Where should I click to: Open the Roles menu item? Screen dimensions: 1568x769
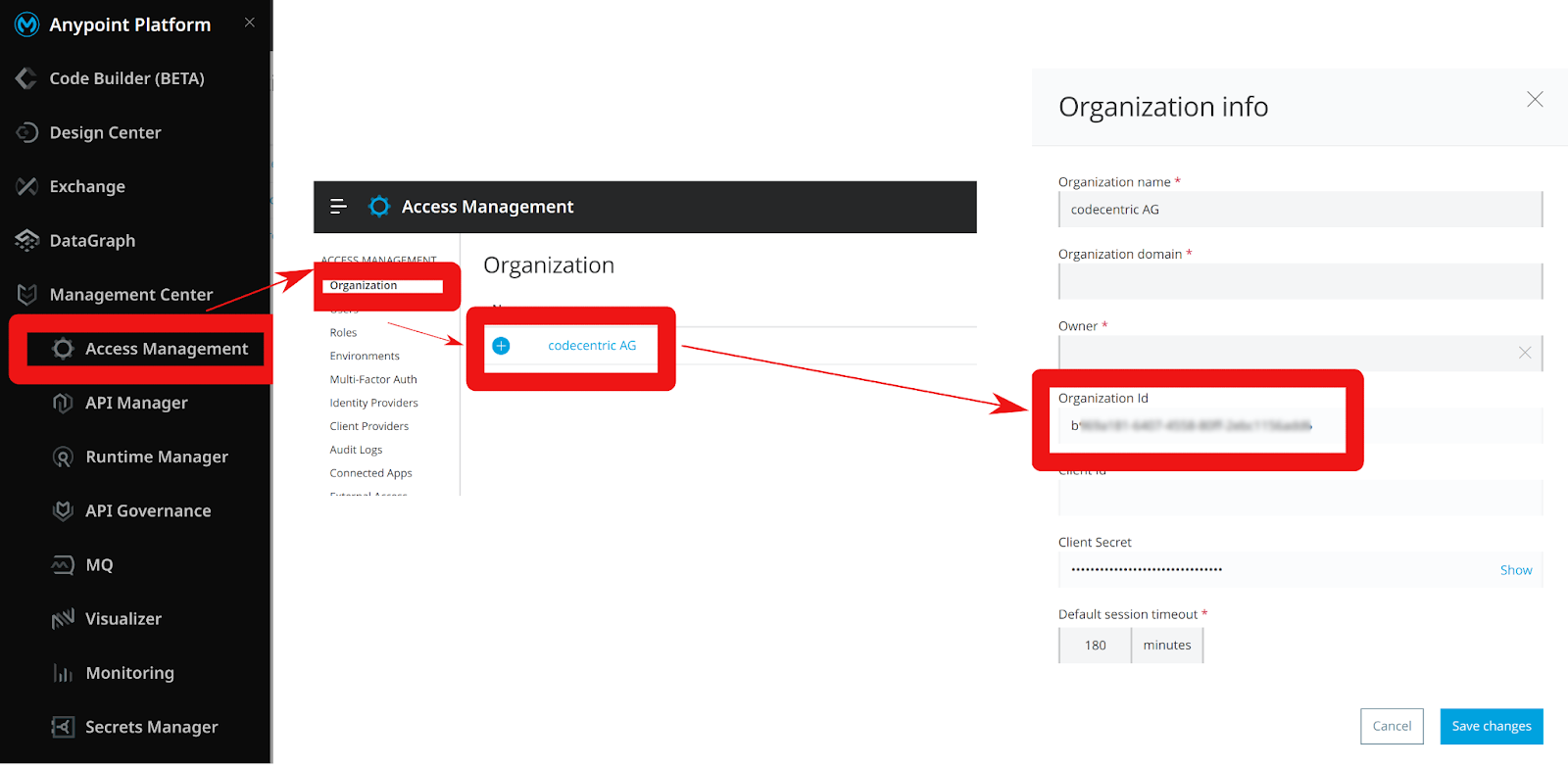tap(343, 333)
